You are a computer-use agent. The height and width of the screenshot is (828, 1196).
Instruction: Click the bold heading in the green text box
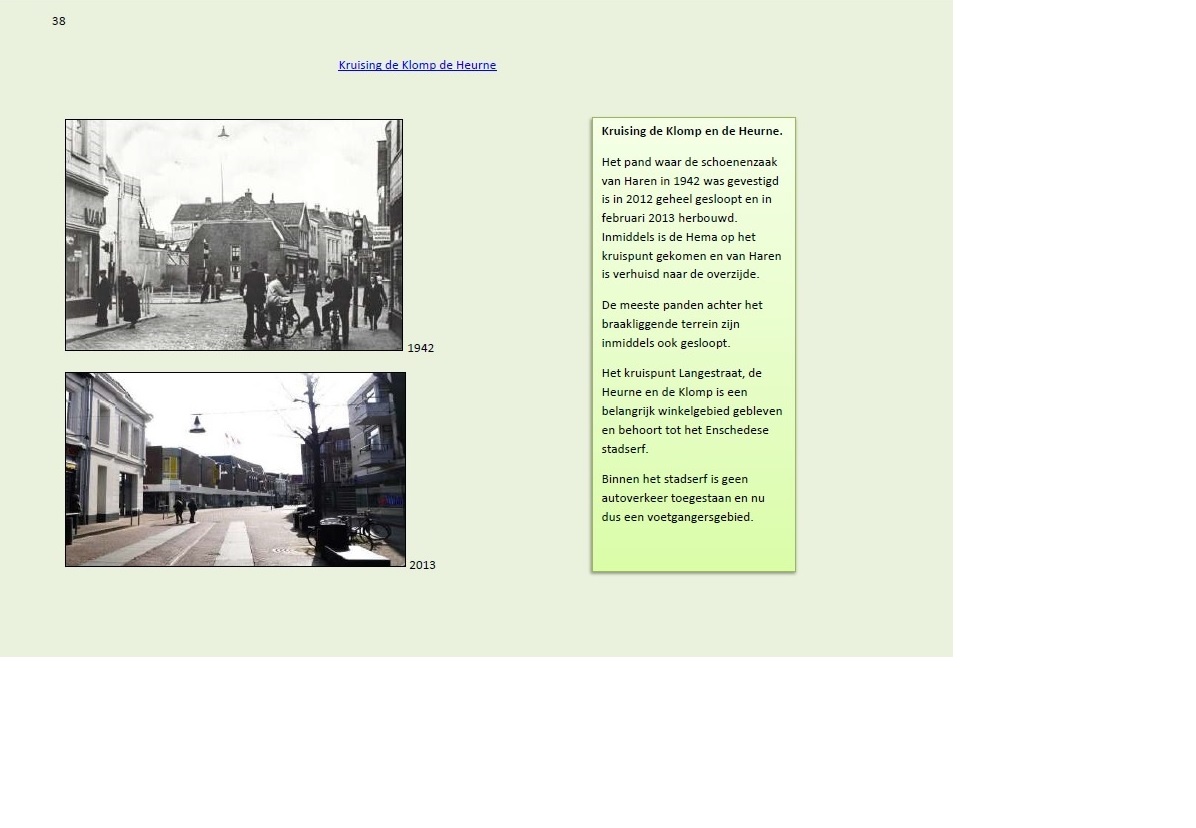tap(692, 131)
